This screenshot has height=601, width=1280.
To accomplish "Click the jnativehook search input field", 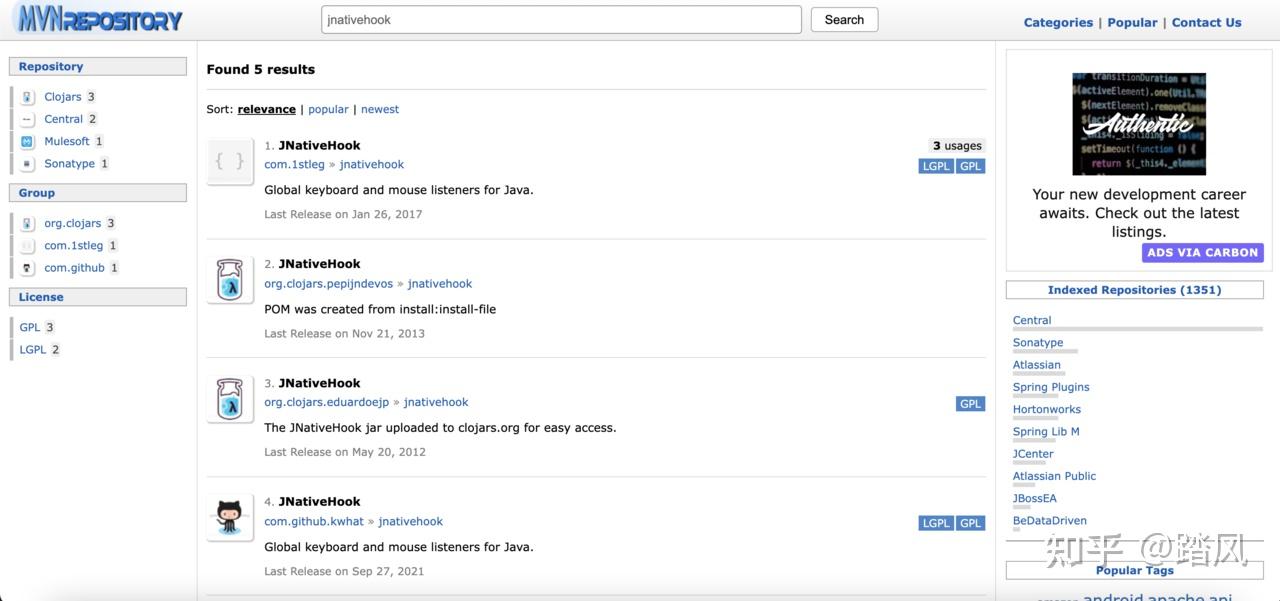I will point(561,20).
